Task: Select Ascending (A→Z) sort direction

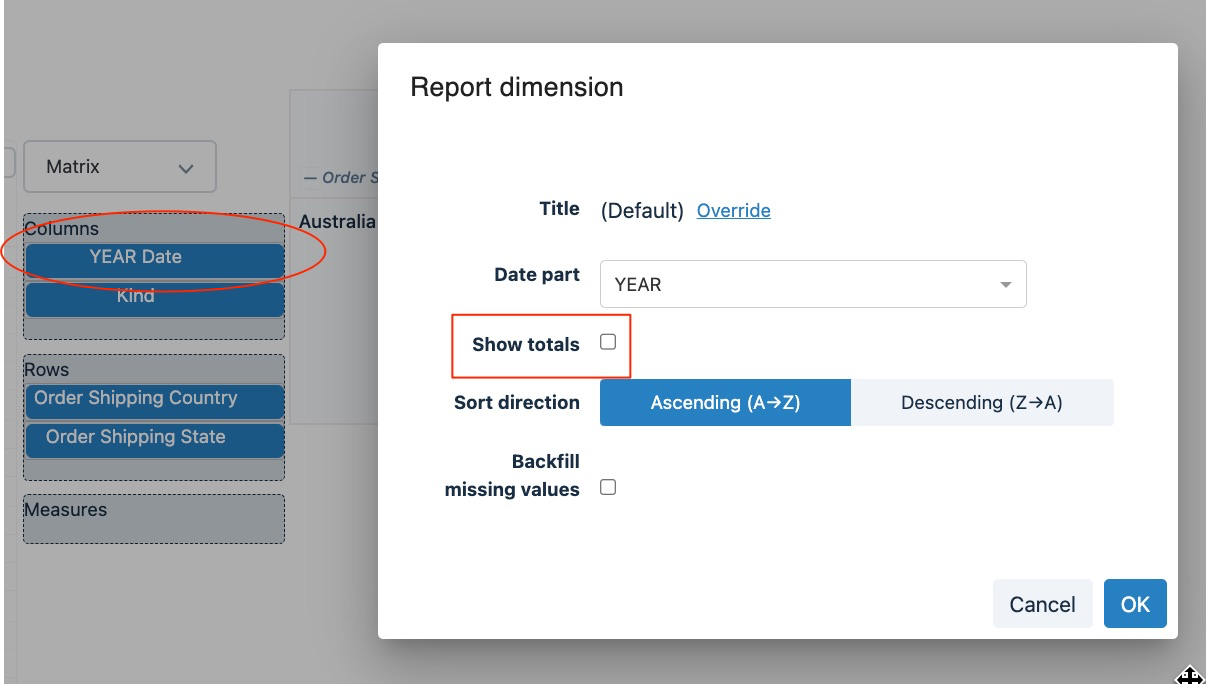Action: (724, 402)
